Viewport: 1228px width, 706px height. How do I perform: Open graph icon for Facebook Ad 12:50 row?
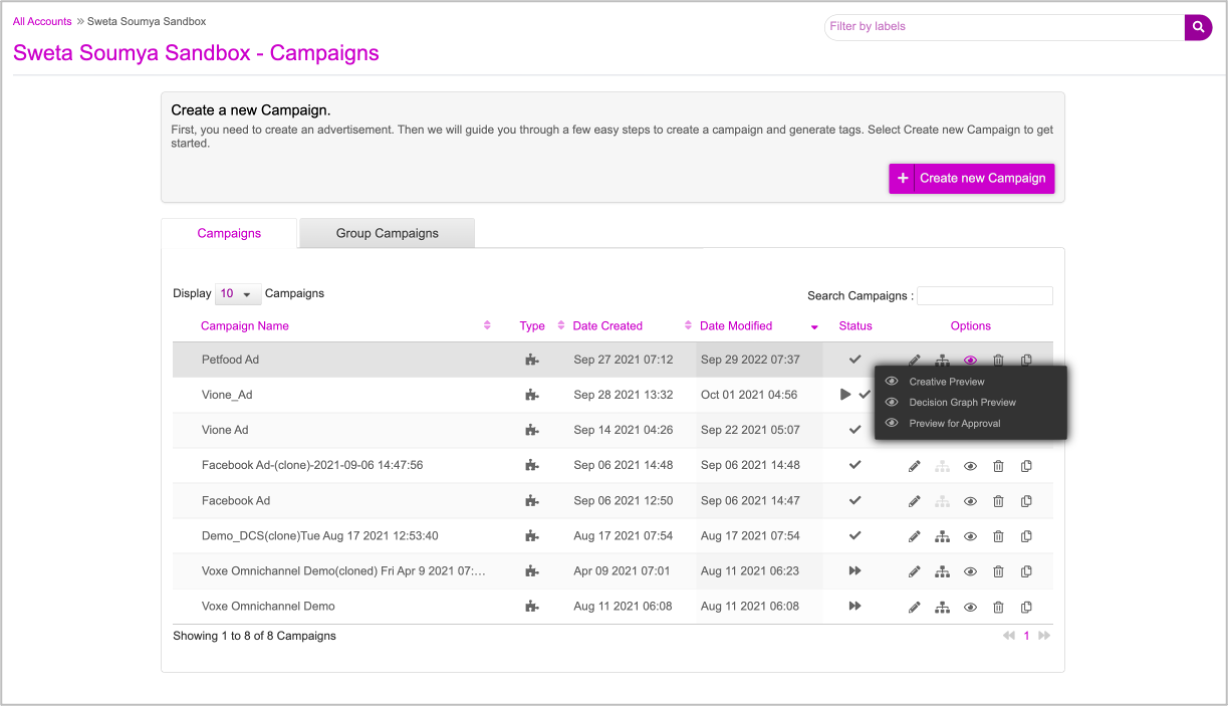click(942, 501)
